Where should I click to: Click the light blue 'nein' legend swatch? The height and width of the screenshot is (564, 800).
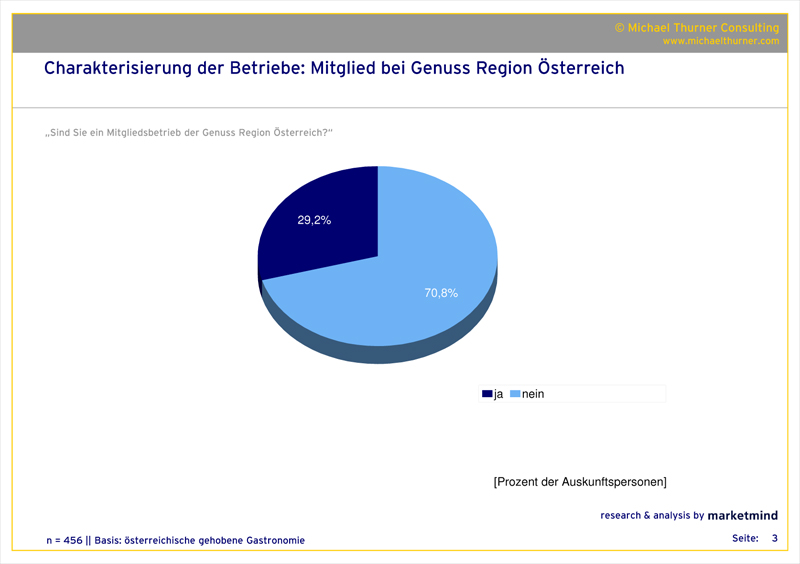(x=516, y=394)
